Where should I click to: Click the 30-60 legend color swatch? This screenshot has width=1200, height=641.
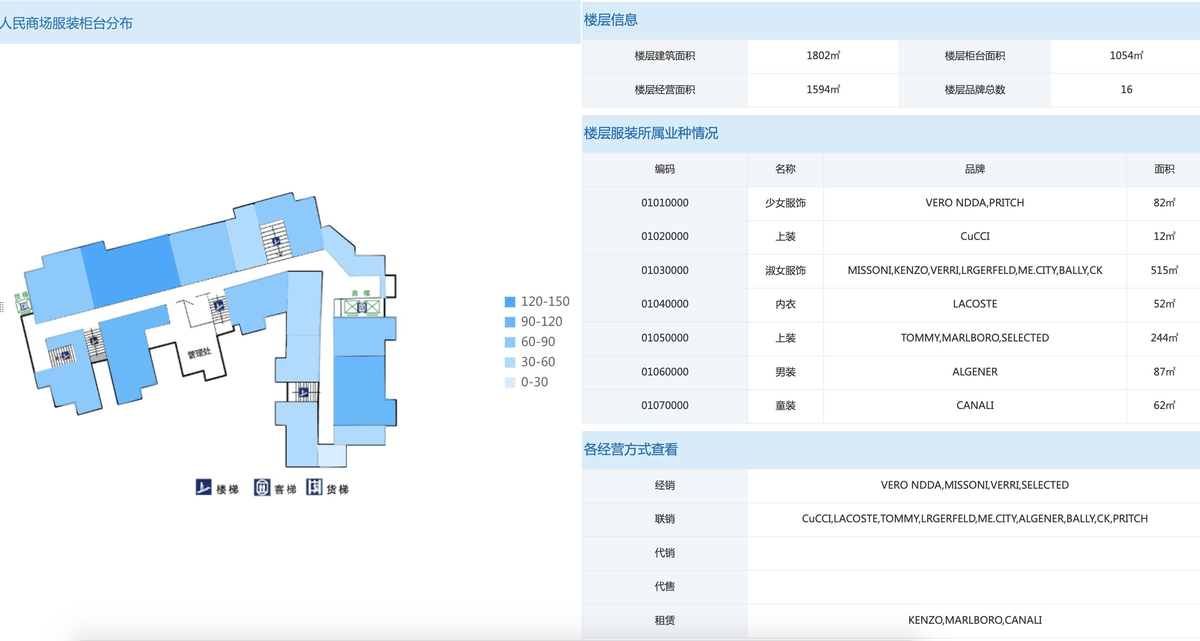point(510,362)
